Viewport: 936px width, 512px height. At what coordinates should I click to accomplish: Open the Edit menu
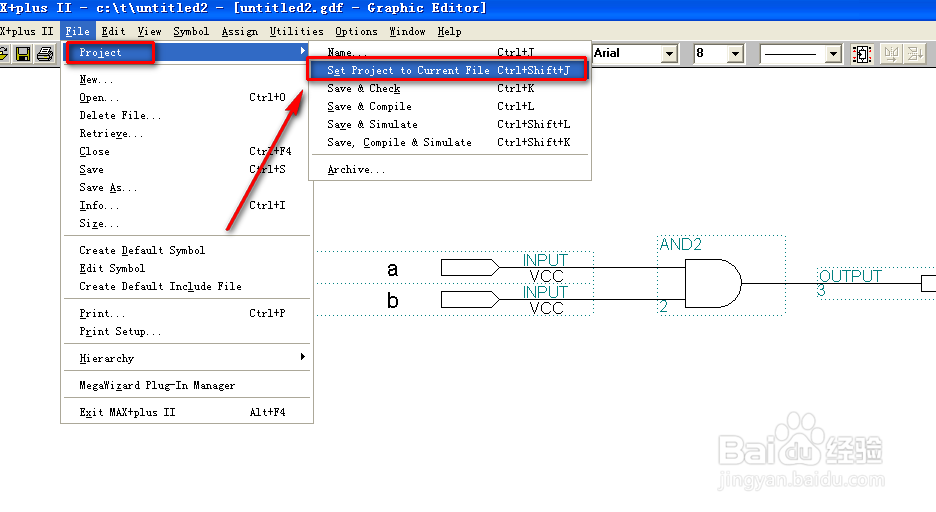click(113, 31)
